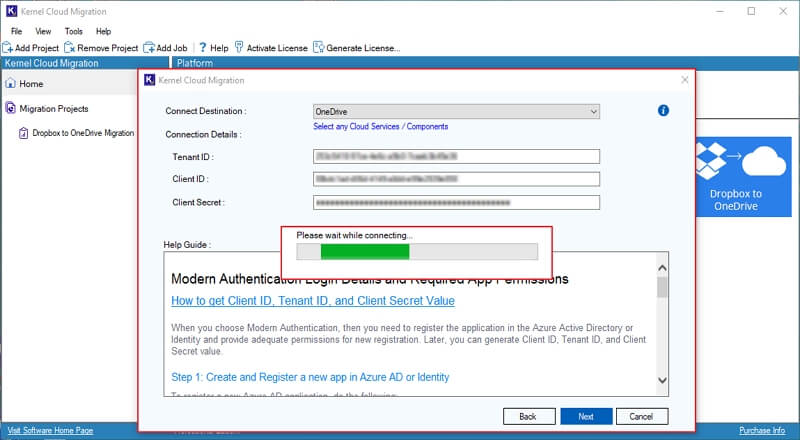This screenshot has height=440, width=800.
Task: Click the Back button
Action: point(529,417)
